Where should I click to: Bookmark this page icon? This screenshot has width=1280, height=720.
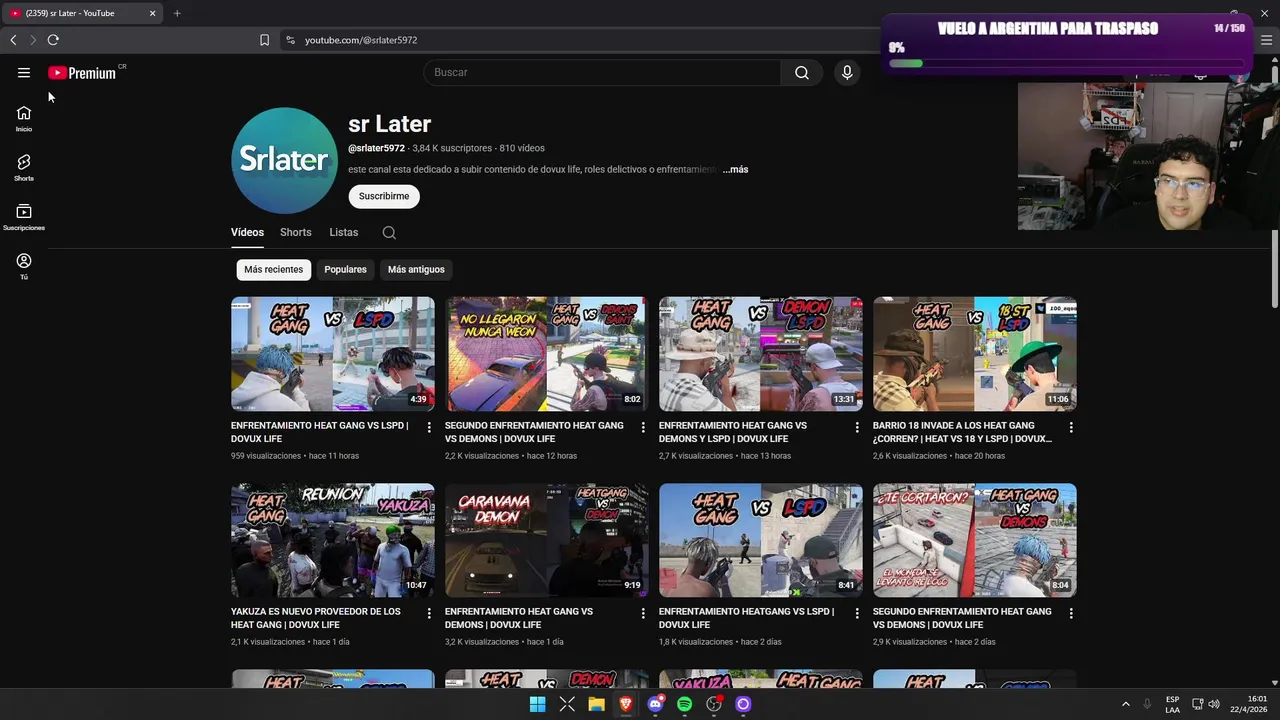264,40
